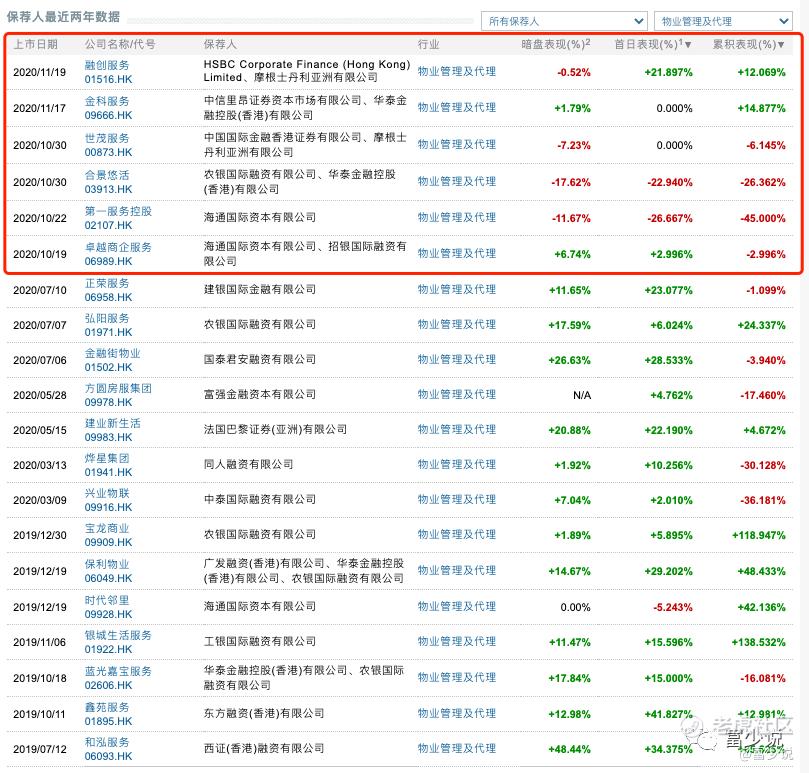809x773 pixels.
Task: Select the value +48.44%
Action: coord(569,749)
